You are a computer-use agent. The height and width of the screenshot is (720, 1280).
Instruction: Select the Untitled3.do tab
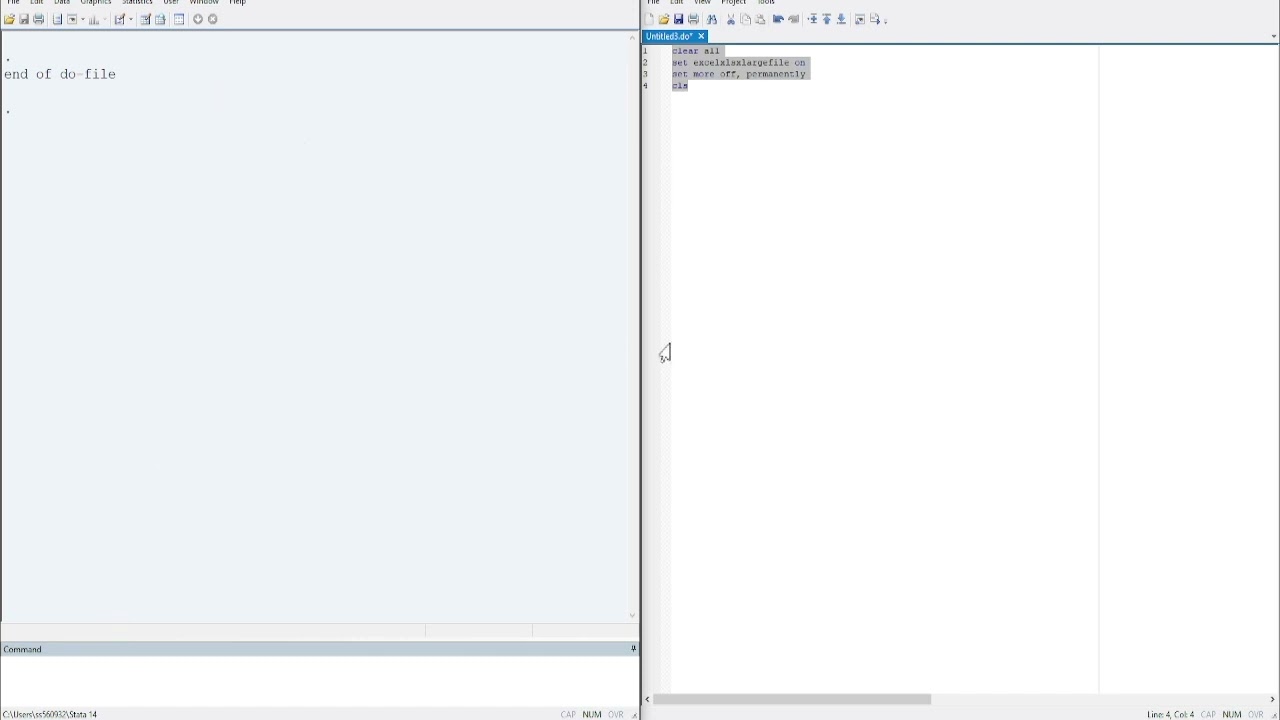(x=669, y=36)
